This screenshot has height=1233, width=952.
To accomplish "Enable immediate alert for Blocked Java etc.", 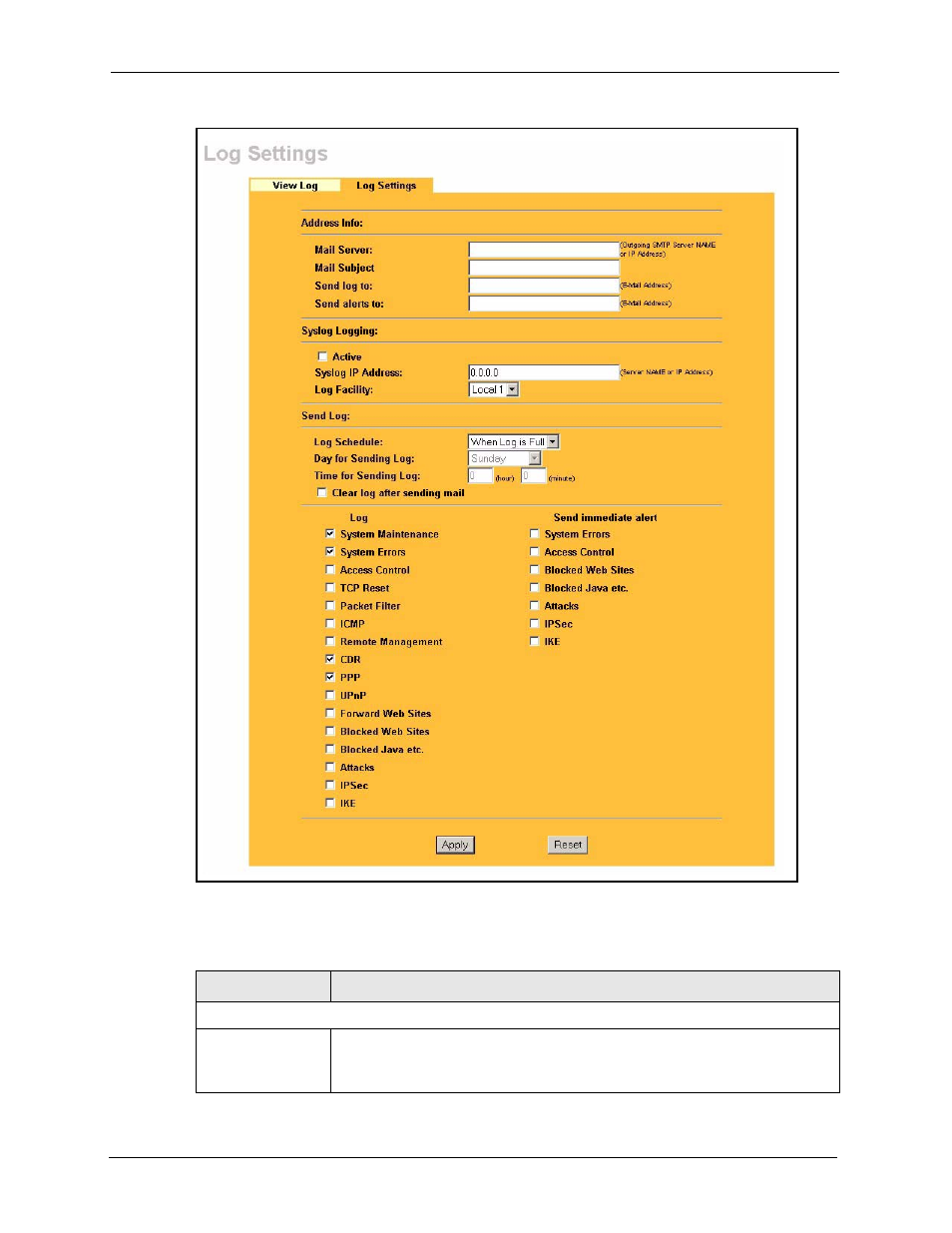I will 535,588.
